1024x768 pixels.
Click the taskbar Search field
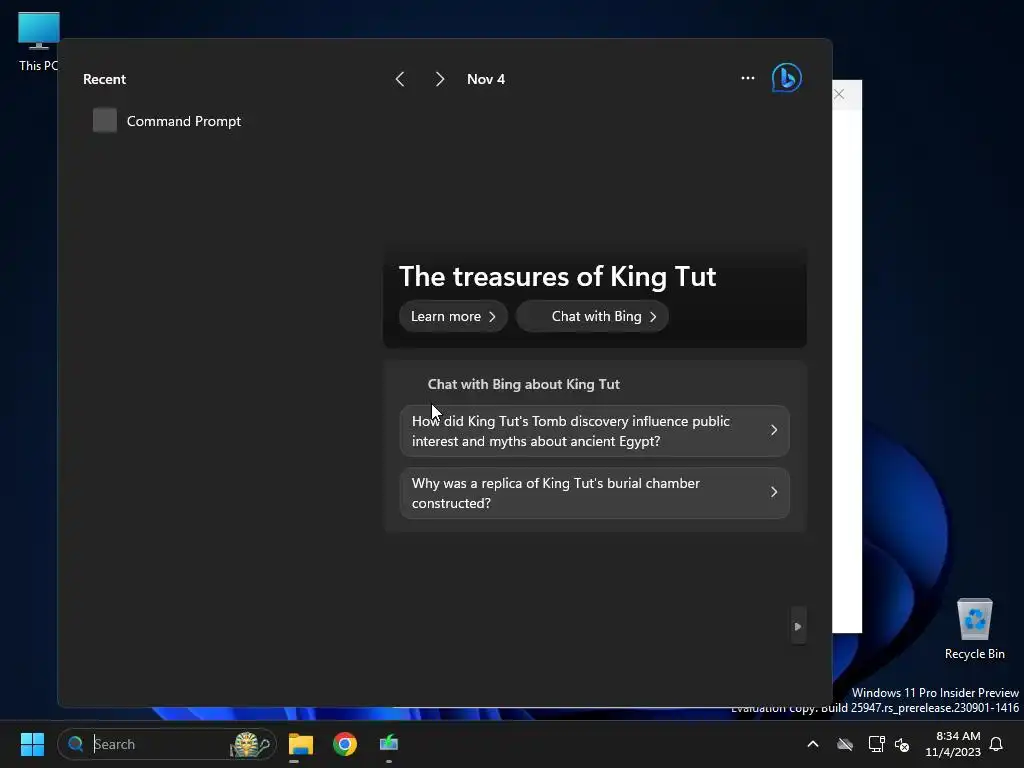point(167,744)
